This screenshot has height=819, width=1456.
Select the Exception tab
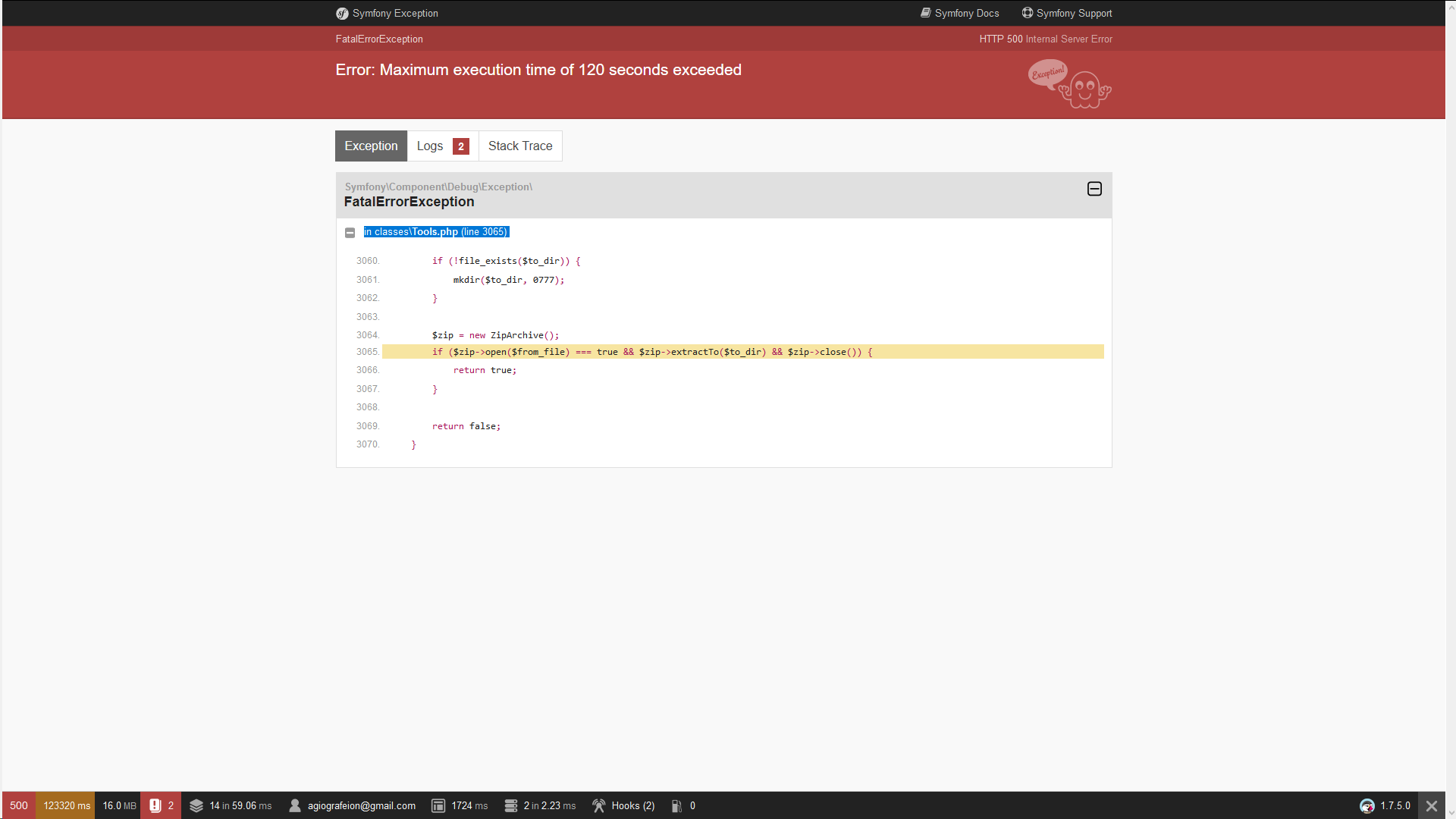pos(371,146)
